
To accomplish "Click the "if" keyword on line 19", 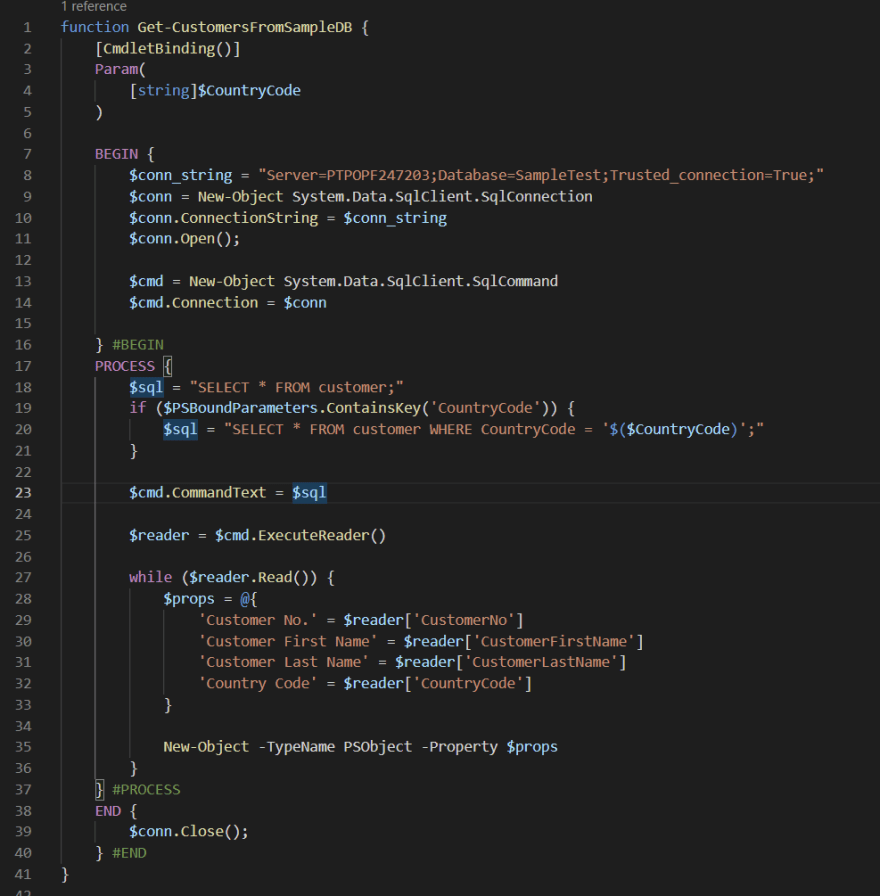I will 138,408.
